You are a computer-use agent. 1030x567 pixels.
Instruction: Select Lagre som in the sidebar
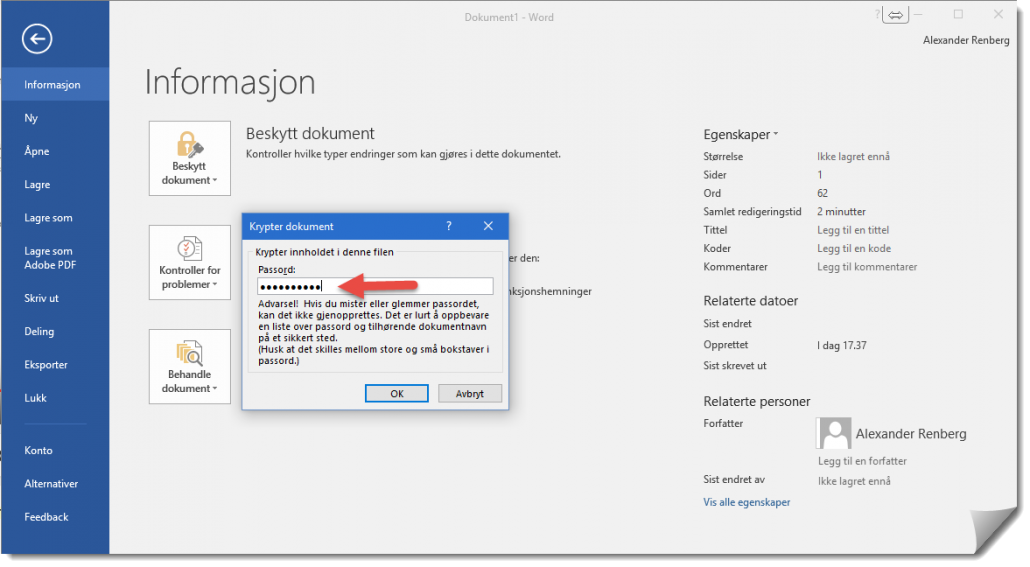click(55, 217)
